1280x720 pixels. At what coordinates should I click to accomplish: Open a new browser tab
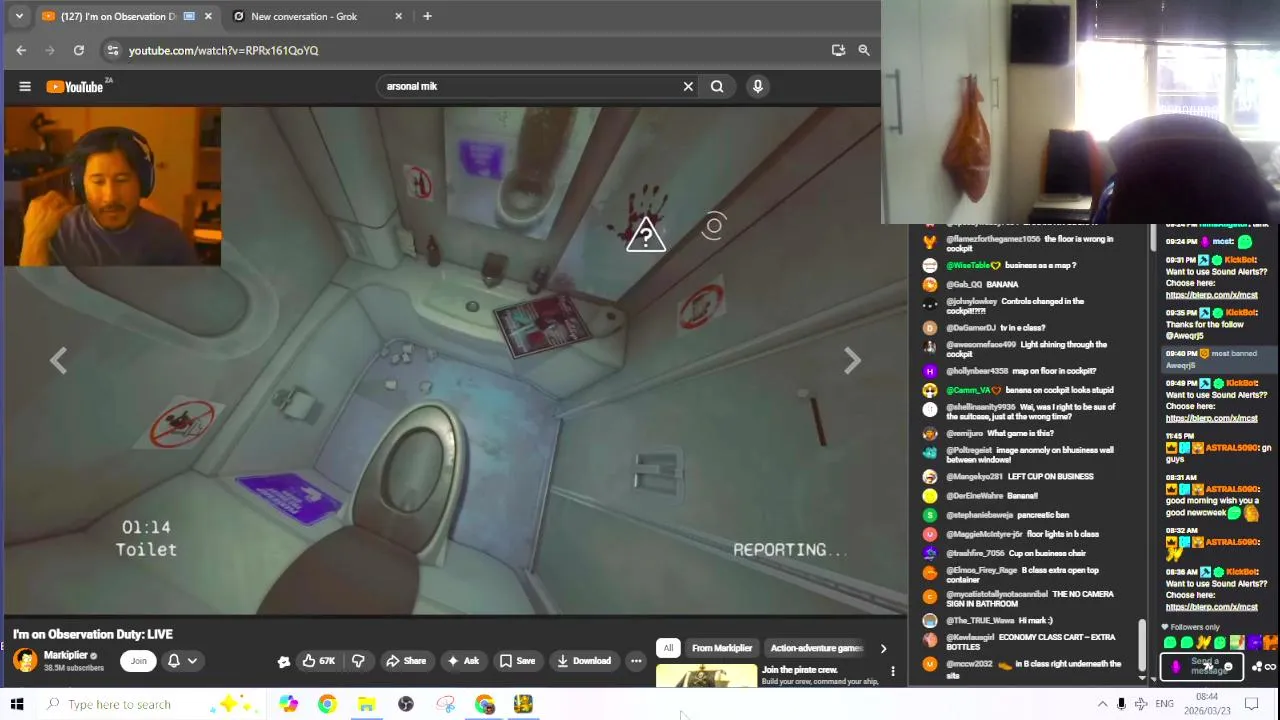pos(427,16)
